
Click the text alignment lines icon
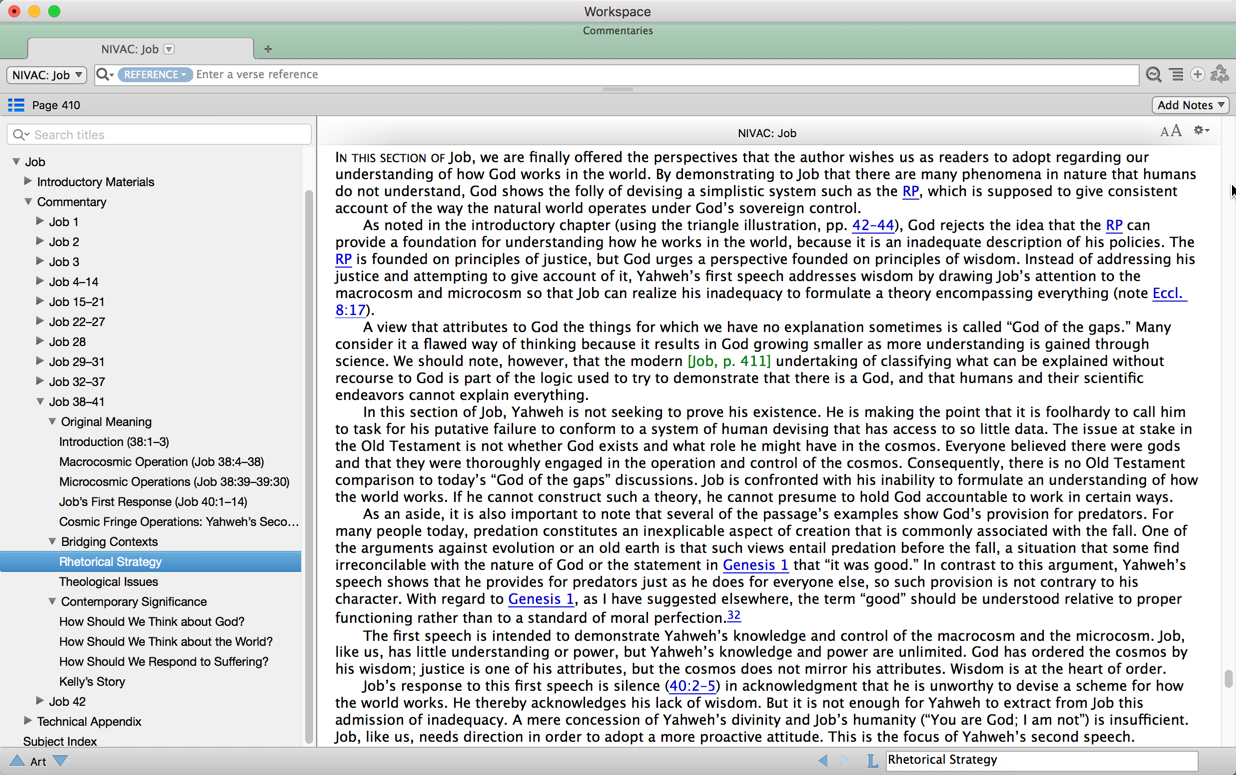(1176, 75)
